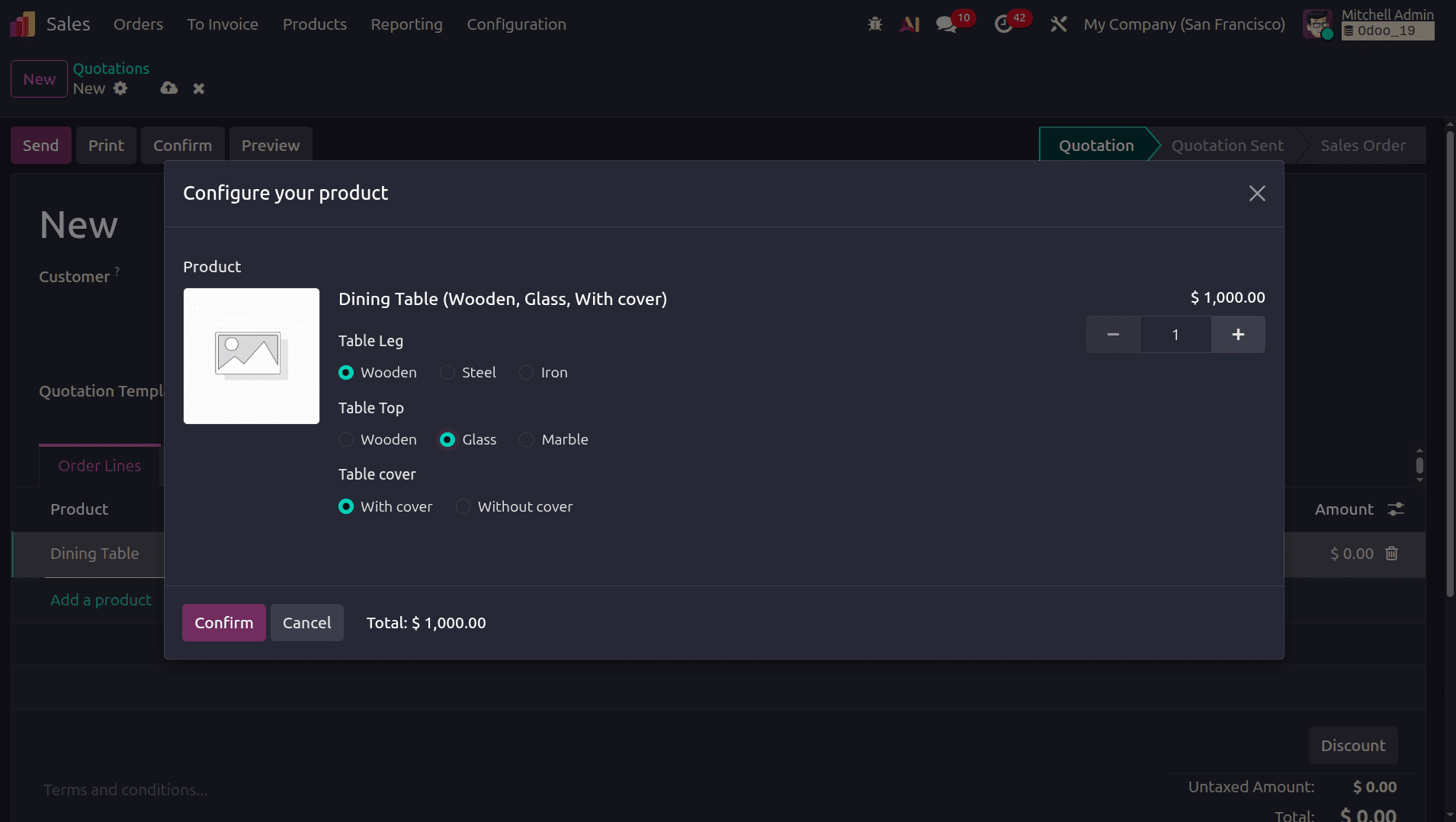Open the To Invoice menu
Screen dimensions: 1456x822
tap(223, 24)
